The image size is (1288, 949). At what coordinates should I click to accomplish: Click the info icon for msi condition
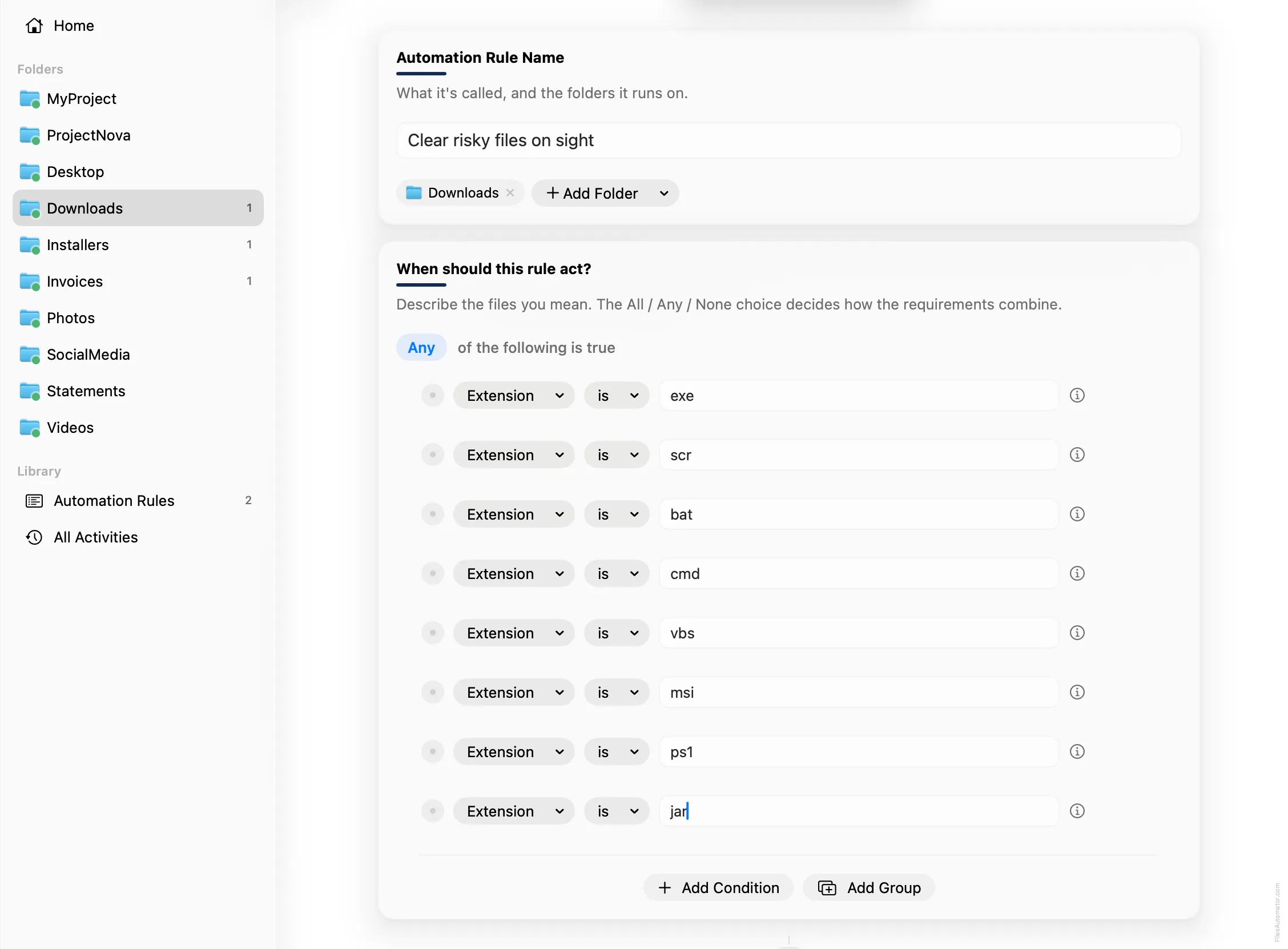pos(1077,691)
